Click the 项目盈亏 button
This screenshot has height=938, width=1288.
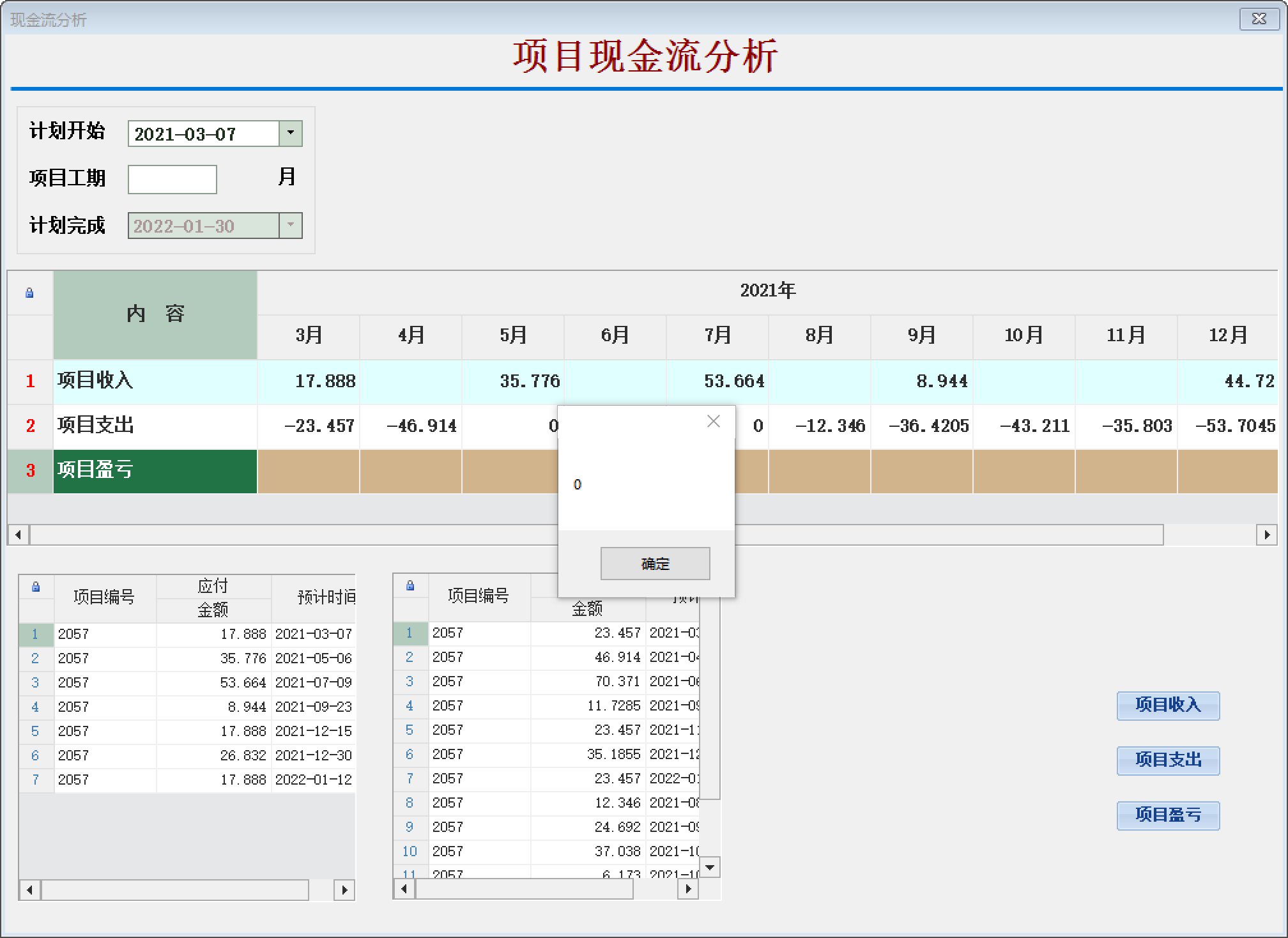click(1167, 815)
